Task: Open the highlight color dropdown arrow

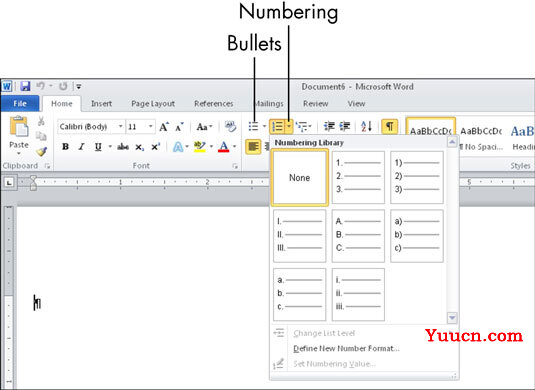Action: [x=211, y=147]
